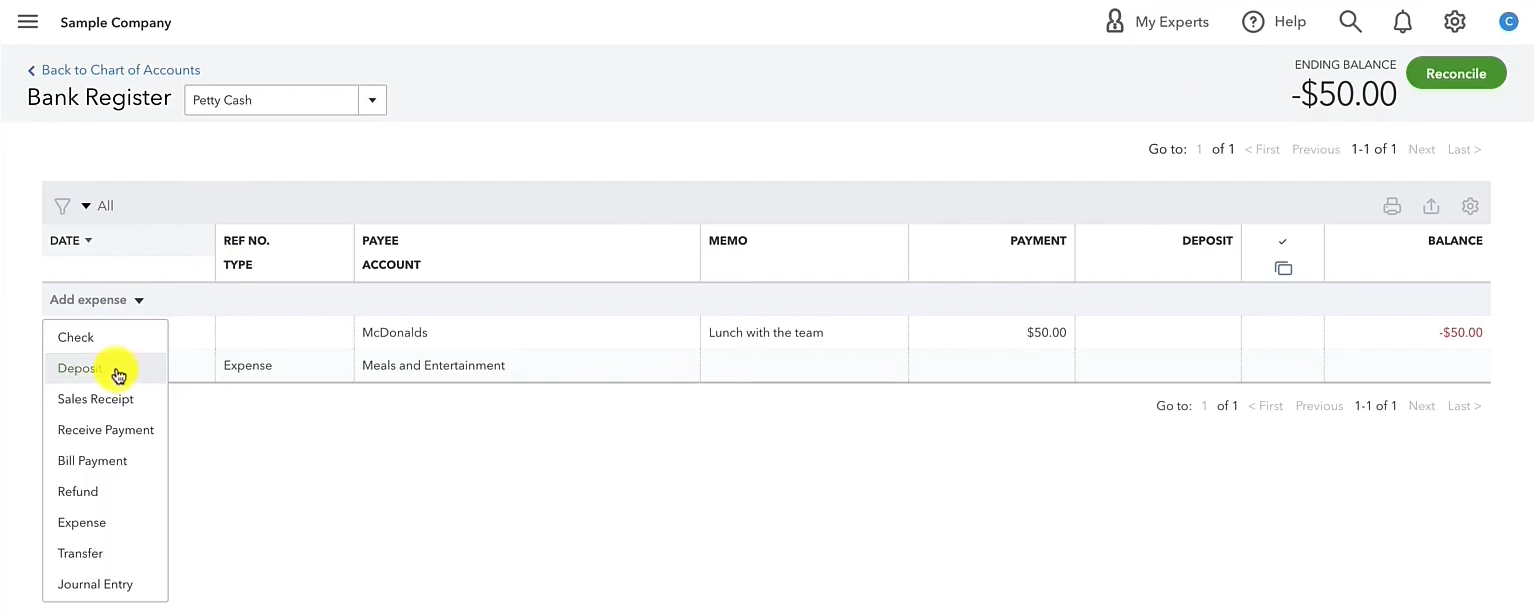This screenshot has width=1534, height=616.
Task: Export the register with upload icon
Action: pyautogui.click(x=1431, y=206)
